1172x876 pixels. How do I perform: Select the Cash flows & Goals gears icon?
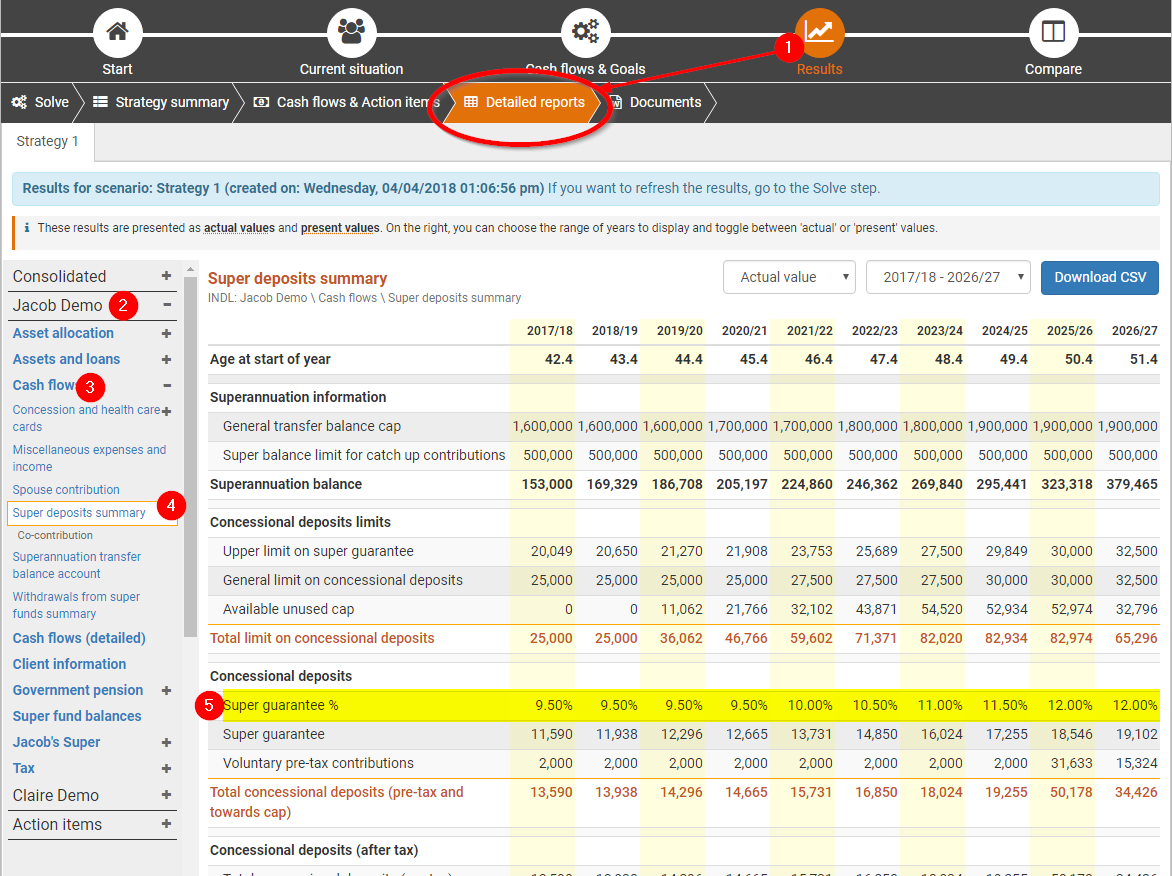click(x=585, y=32)
